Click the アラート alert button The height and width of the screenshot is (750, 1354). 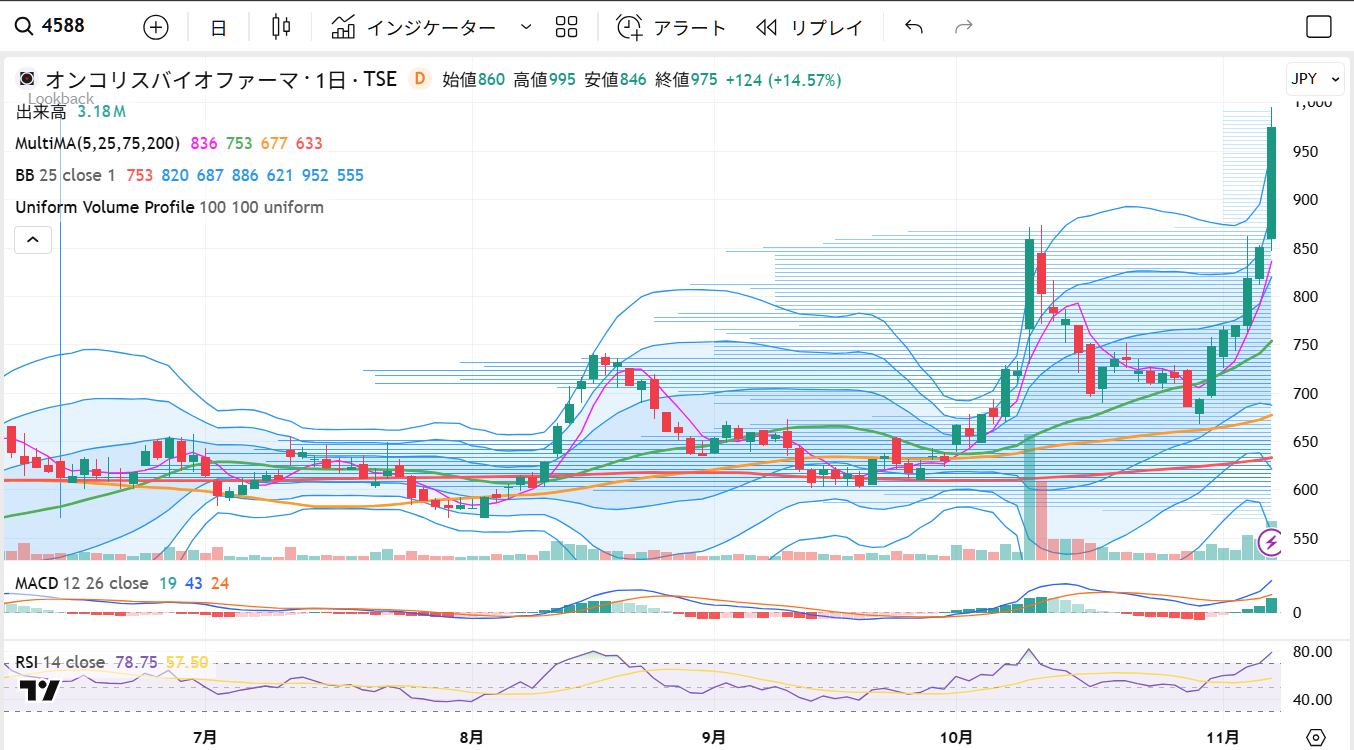point(671,27)
